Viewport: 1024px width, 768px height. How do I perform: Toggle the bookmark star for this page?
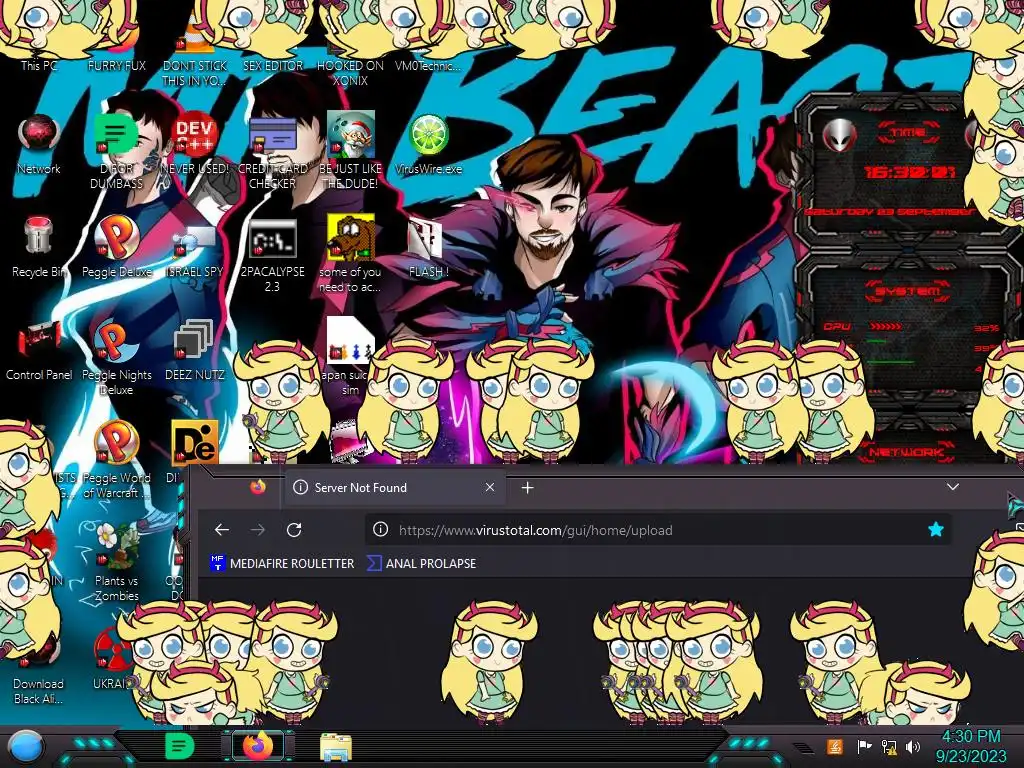coord(936,530)
